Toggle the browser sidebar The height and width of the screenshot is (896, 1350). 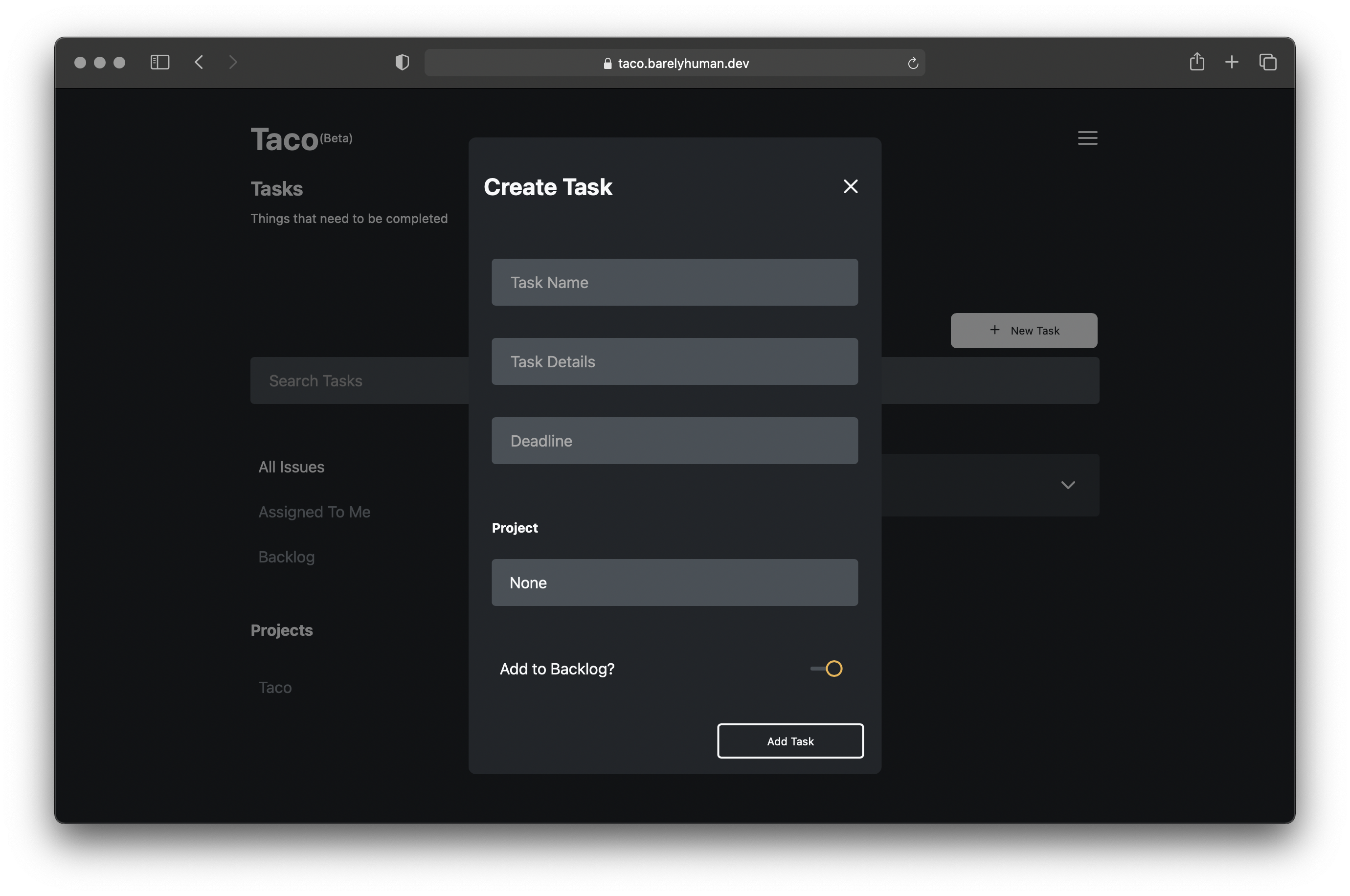point(160,62)
